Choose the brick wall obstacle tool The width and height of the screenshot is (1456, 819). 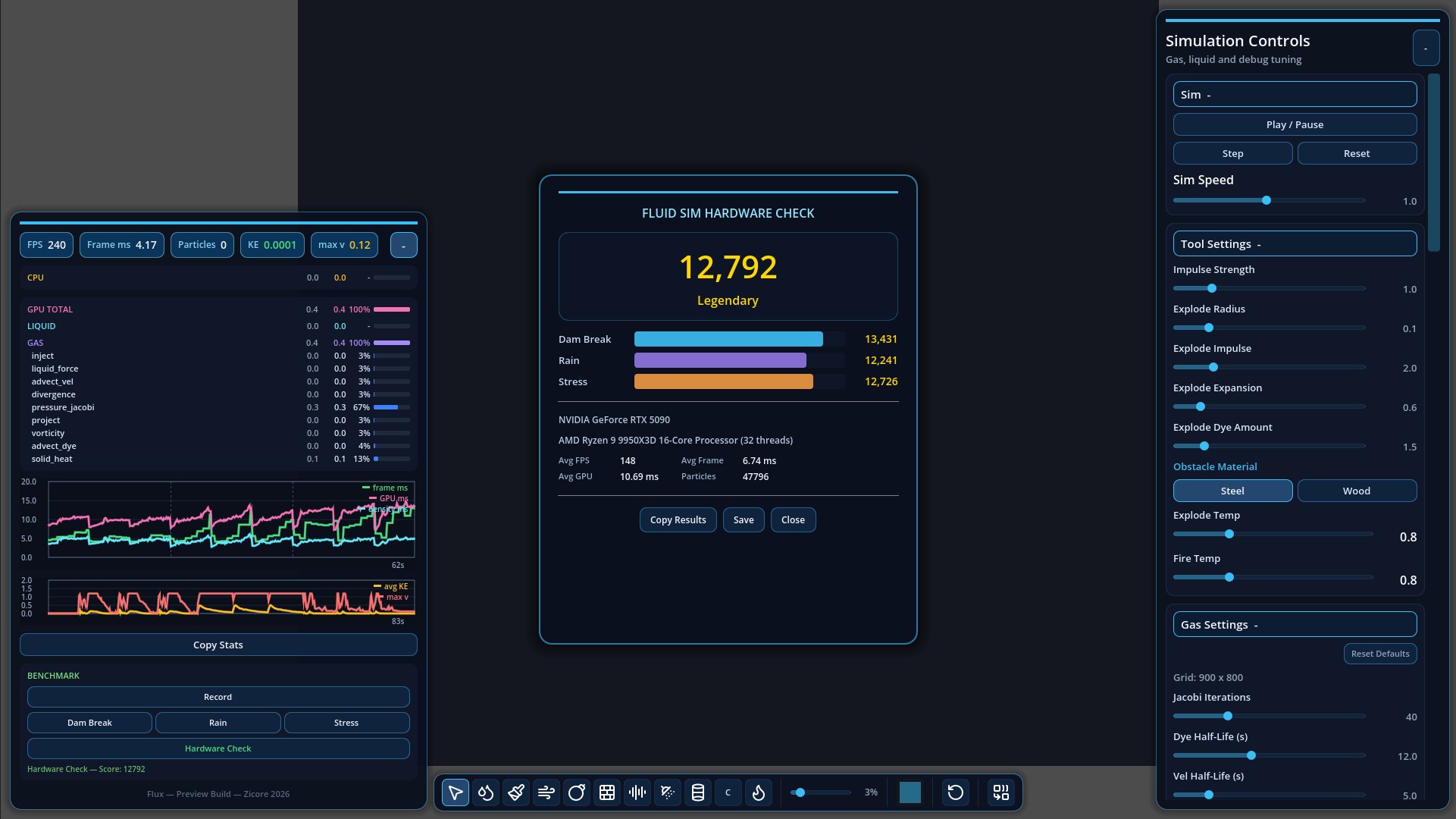(x=607, y=792)
